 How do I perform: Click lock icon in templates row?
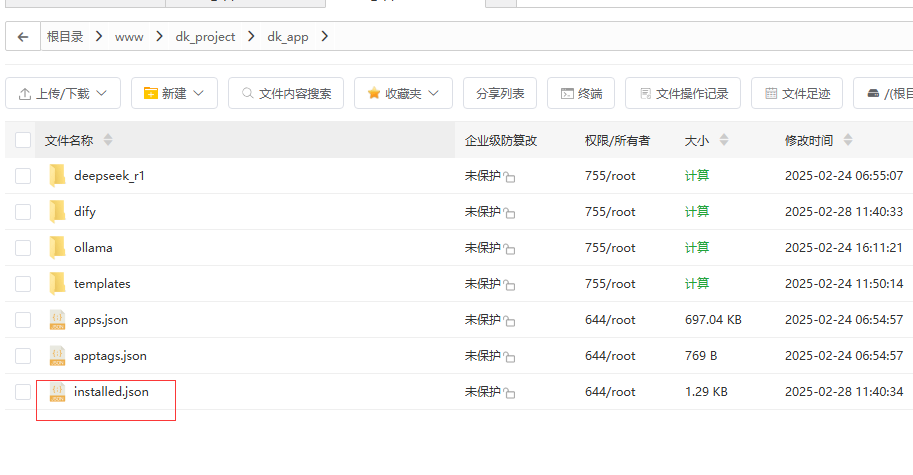510,285
